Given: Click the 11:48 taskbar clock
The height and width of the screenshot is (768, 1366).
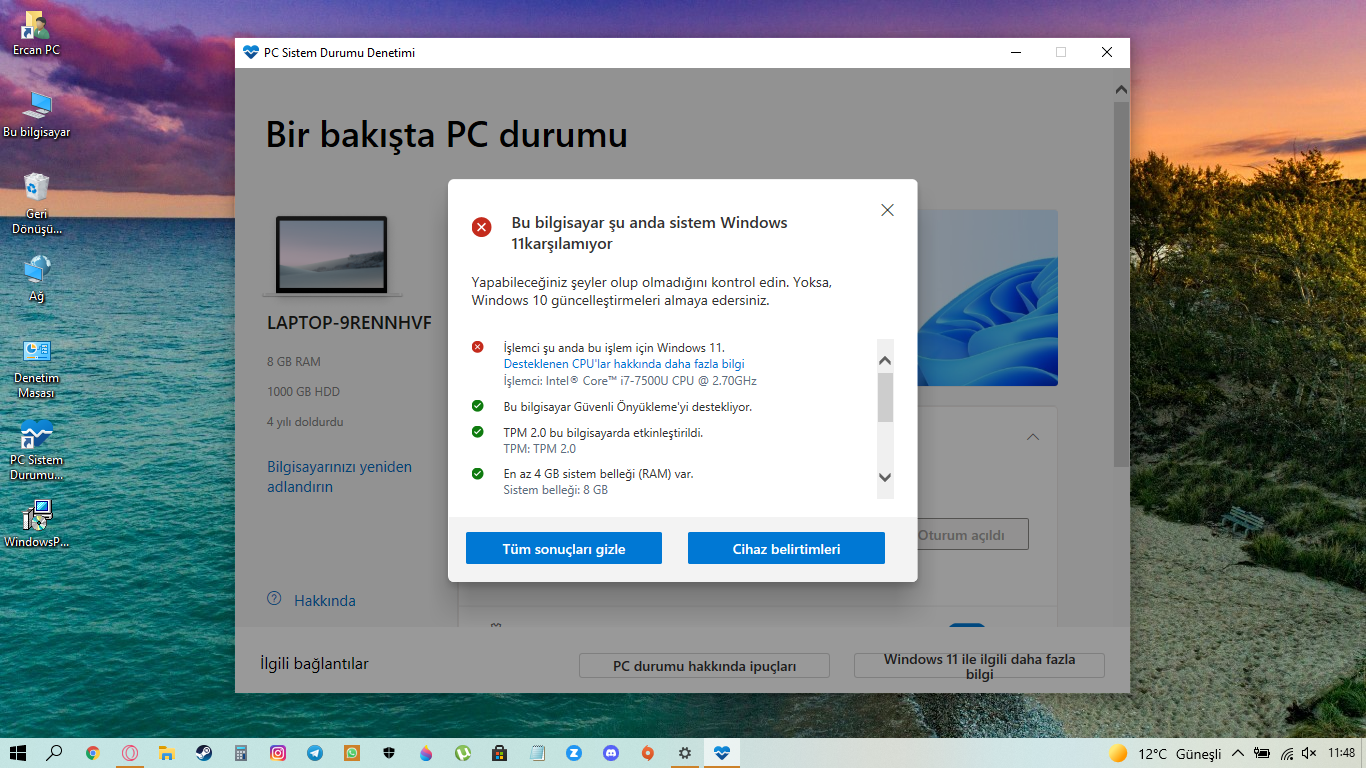Looking at the screenshot, I should 1342,753.
